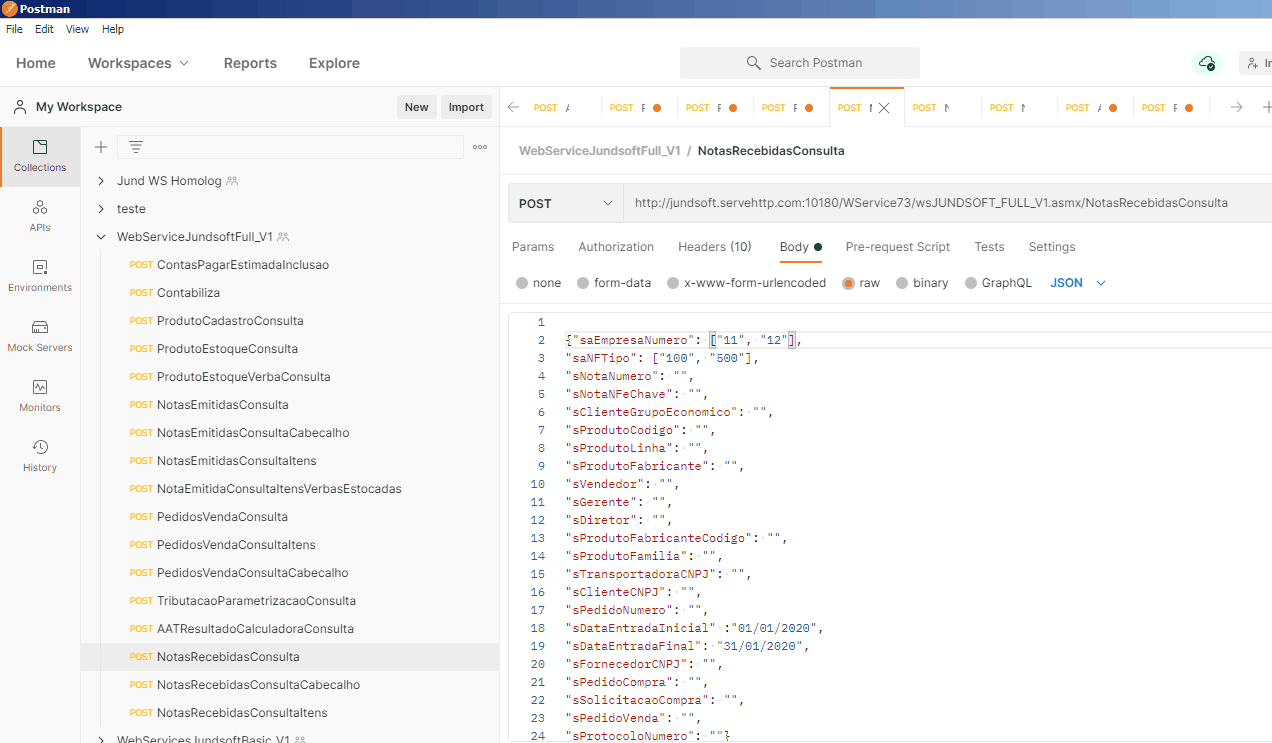Choose the GraphQL body radio button

pyautogui.click(x=971, y=283)
